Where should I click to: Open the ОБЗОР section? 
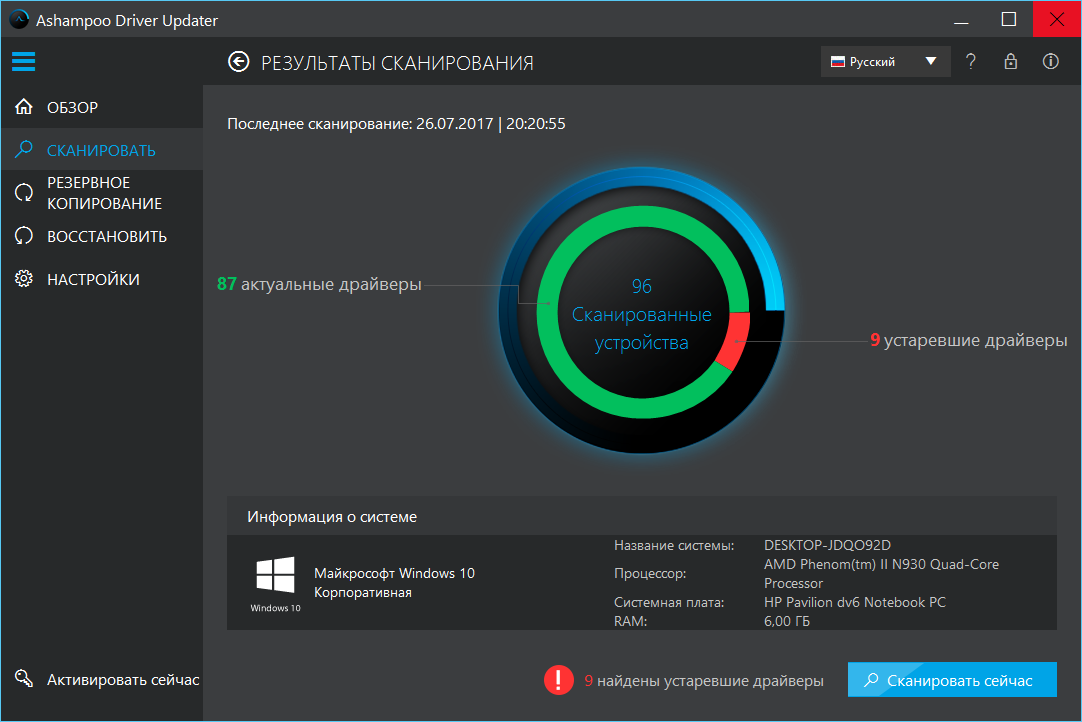pyautogui.click(x=102, y=107)
